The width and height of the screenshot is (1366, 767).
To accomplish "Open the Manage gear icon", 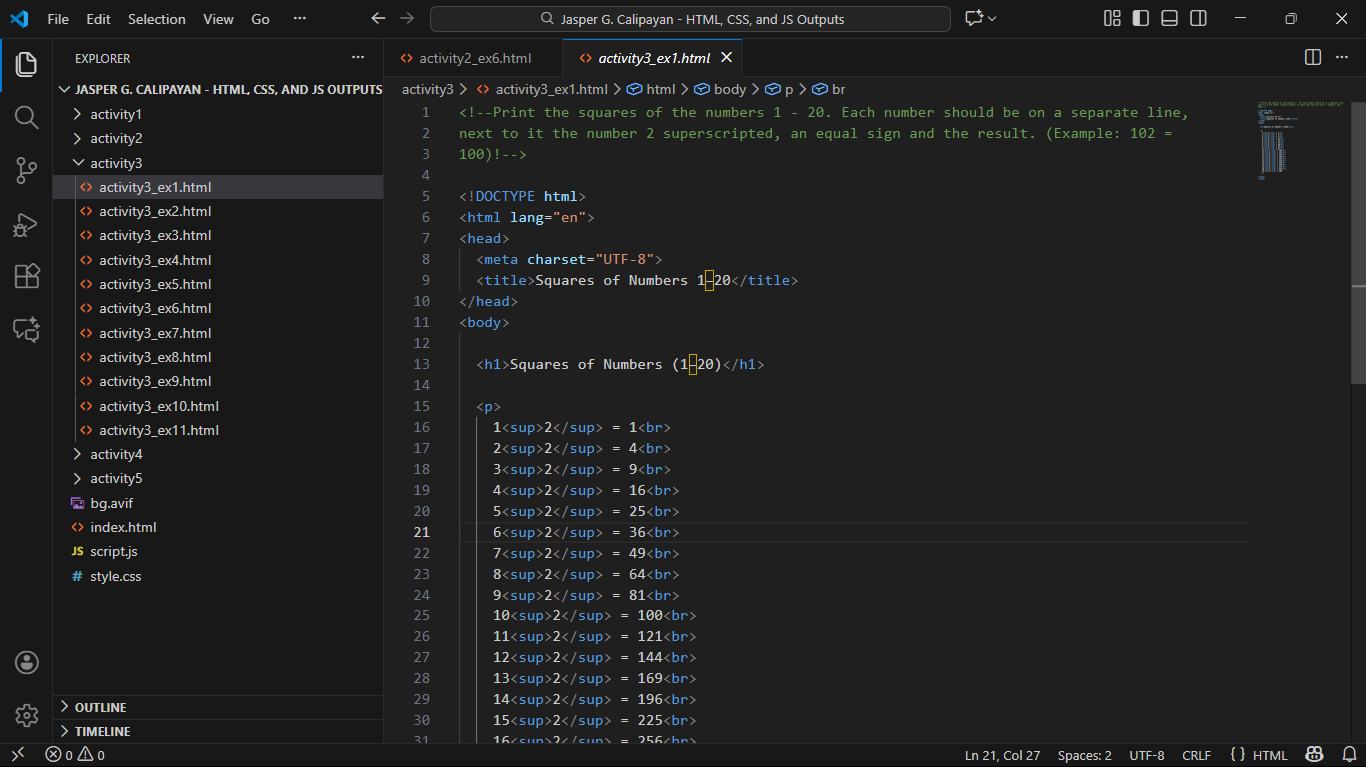I will click(26, 715).
